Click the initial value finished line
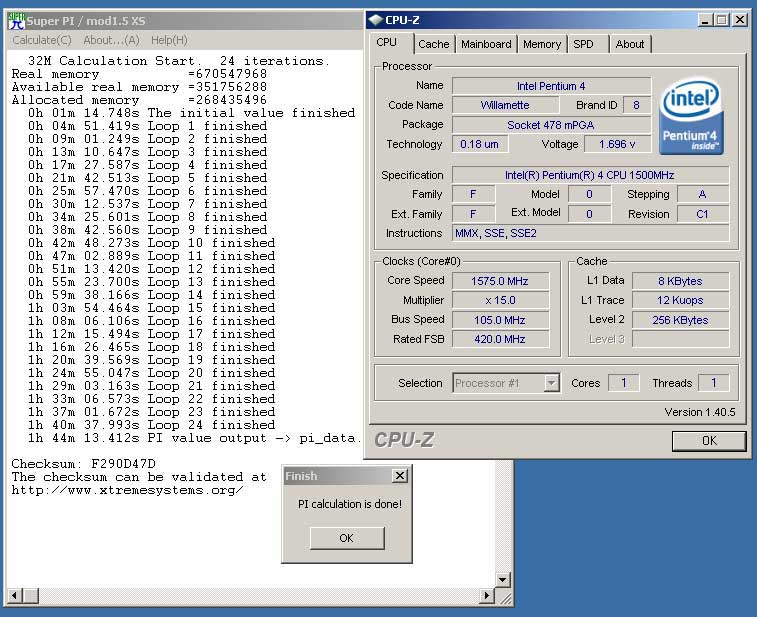This screenshot has height=617, width=757. (191, 113)
